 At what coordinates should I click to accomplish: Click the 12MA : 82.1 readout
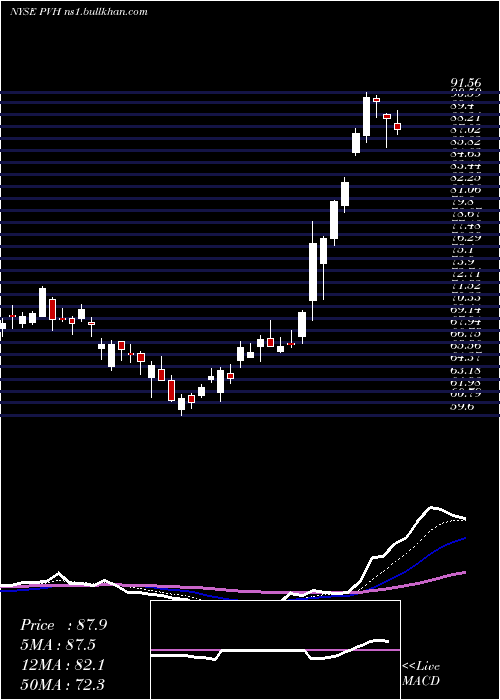click(x=62, y=664)
